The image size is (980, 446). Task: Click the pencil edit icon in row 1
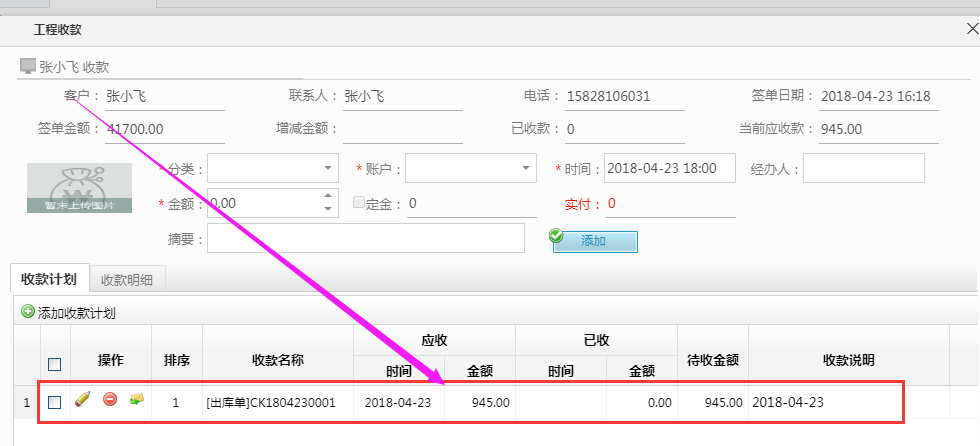(x=83, y=400)
